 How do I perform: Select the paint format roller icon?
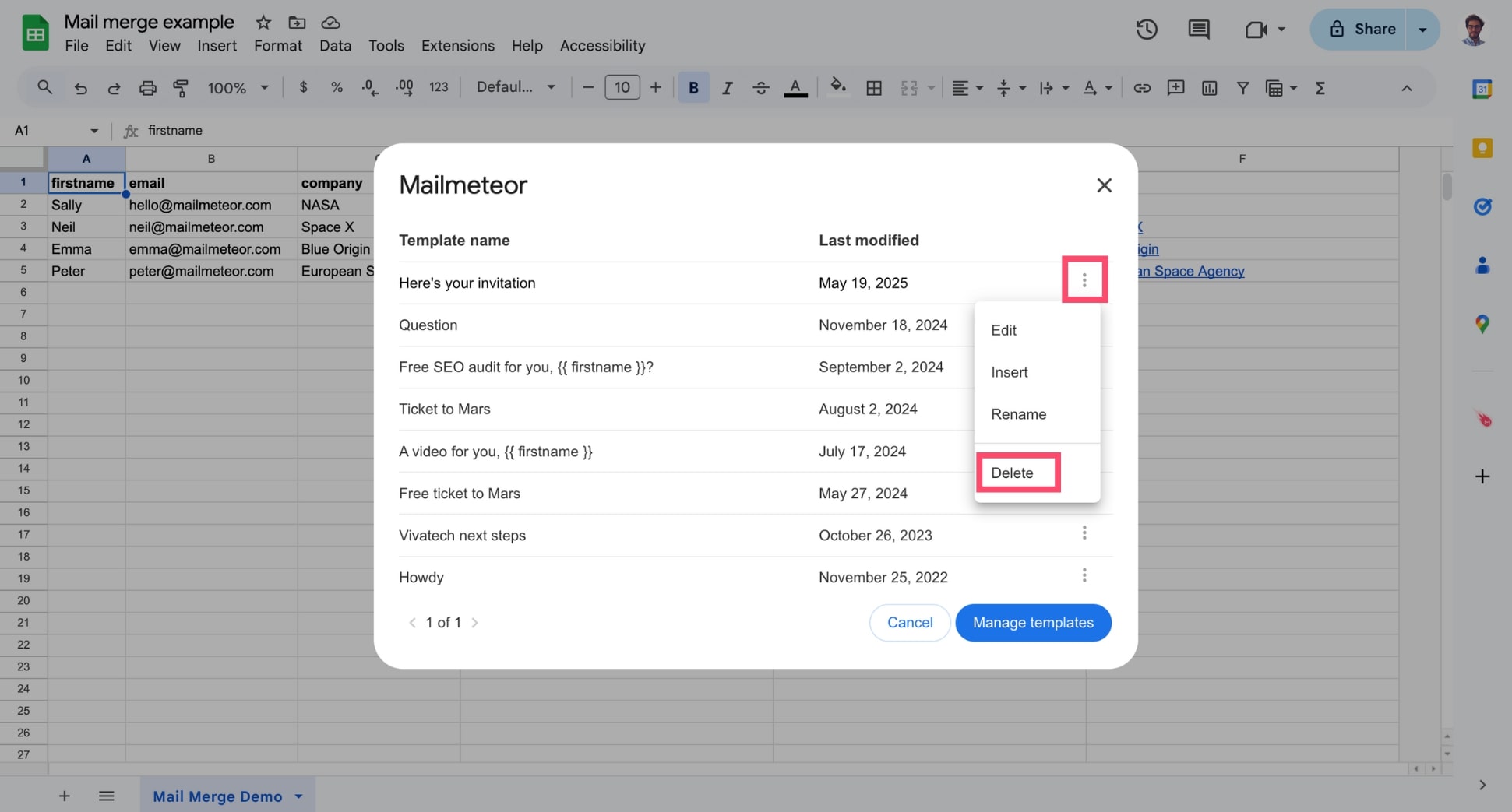(x=181, y=88)
